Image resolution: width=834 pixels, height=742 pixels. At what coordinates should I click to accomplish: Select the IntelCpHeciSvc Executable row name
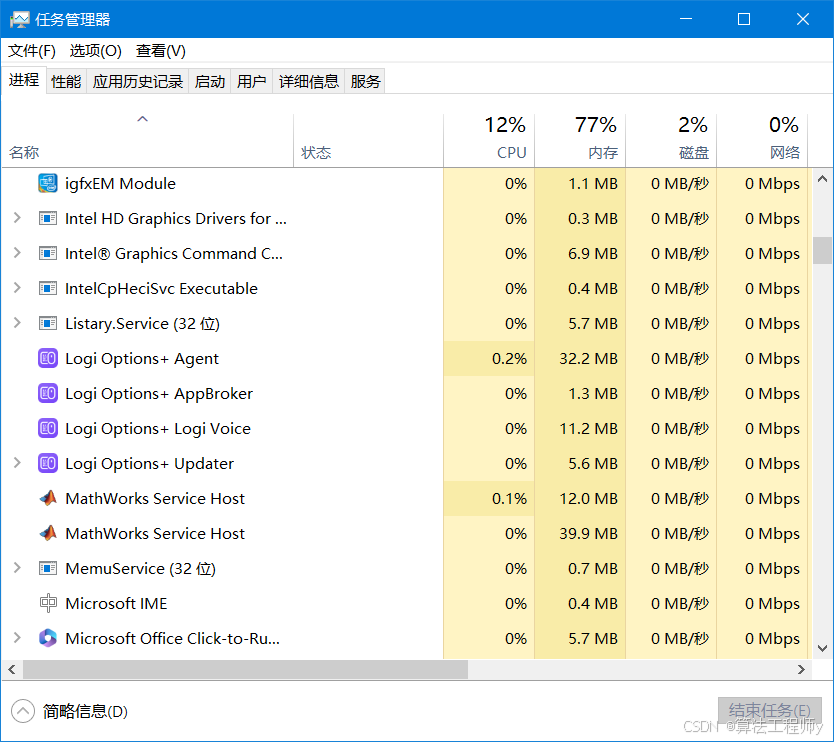coord(161,289)
